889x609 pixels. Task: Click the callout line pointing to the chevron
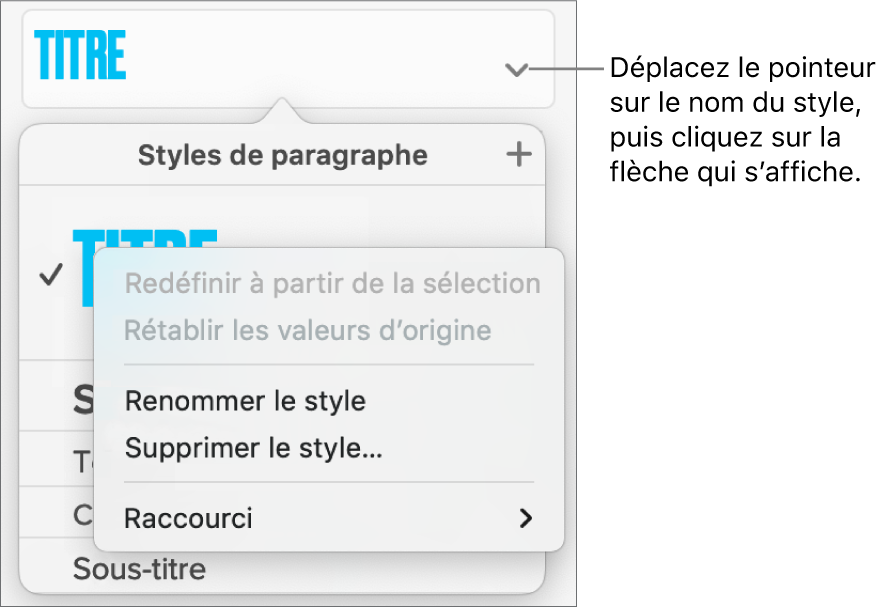click(565, 70)
